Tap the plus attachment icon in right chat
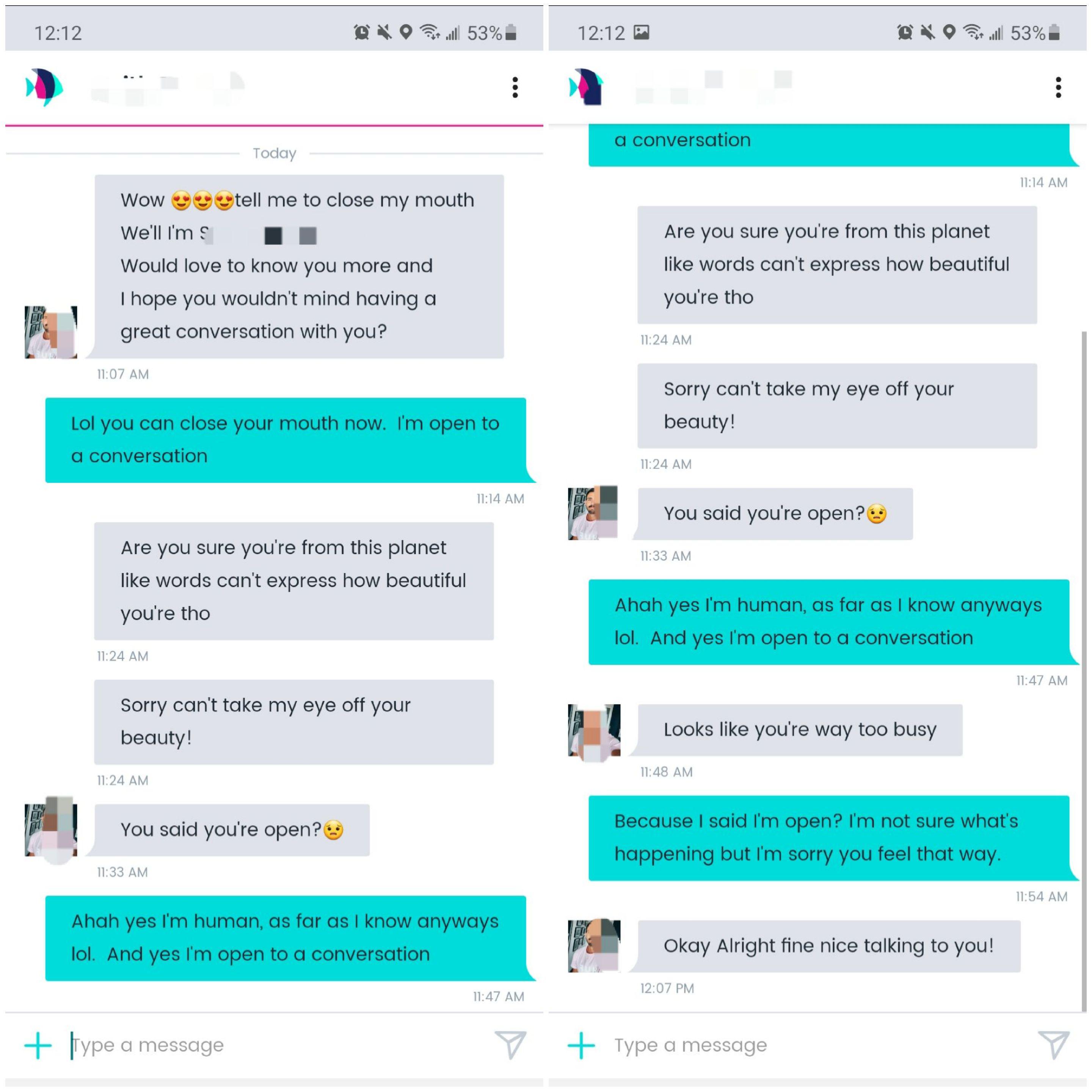 581,1045
